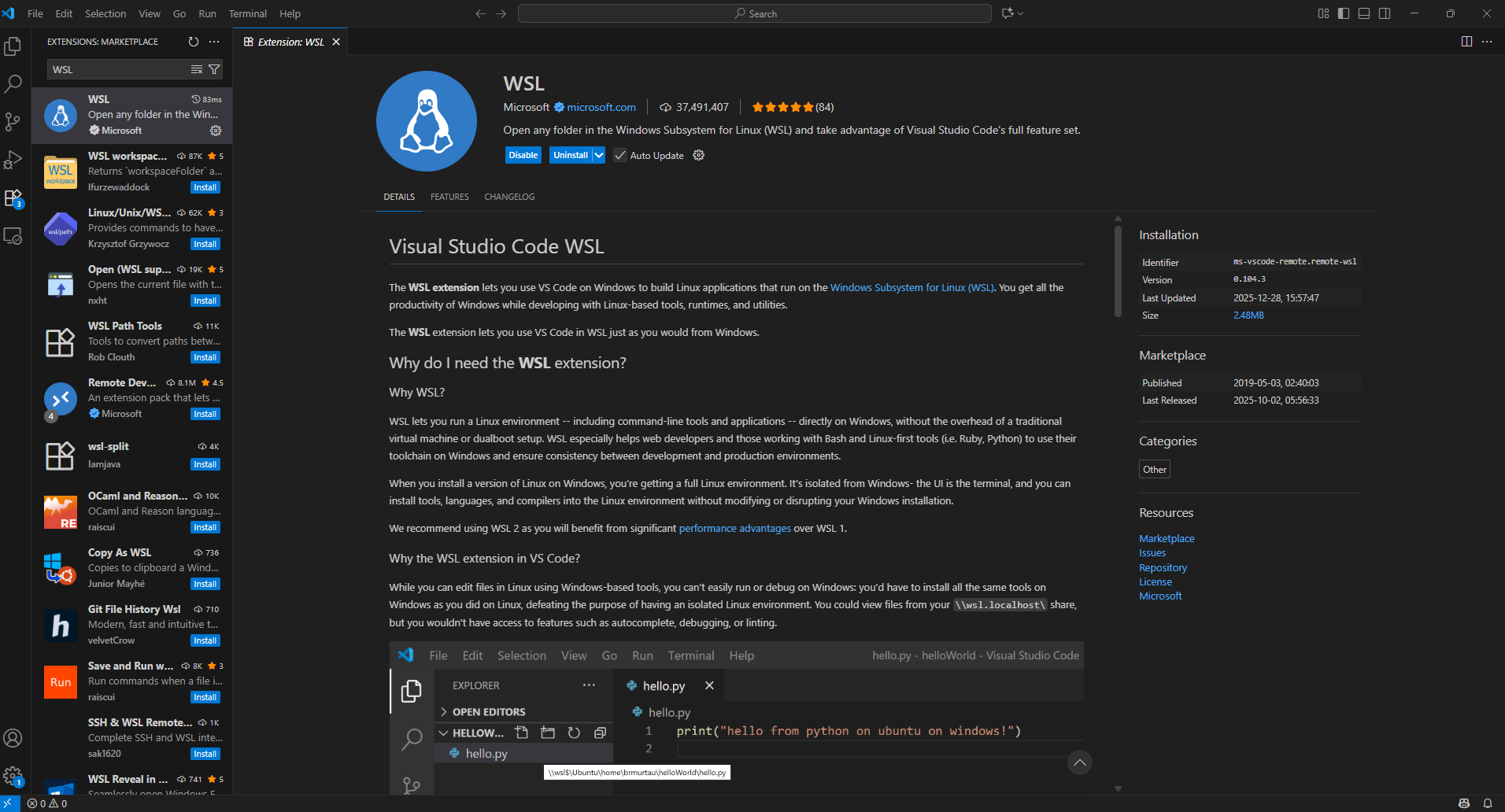Viewport: 1505px width, 812px height.
Task: Open the remote window status bar button
Action: click(10, 803)
